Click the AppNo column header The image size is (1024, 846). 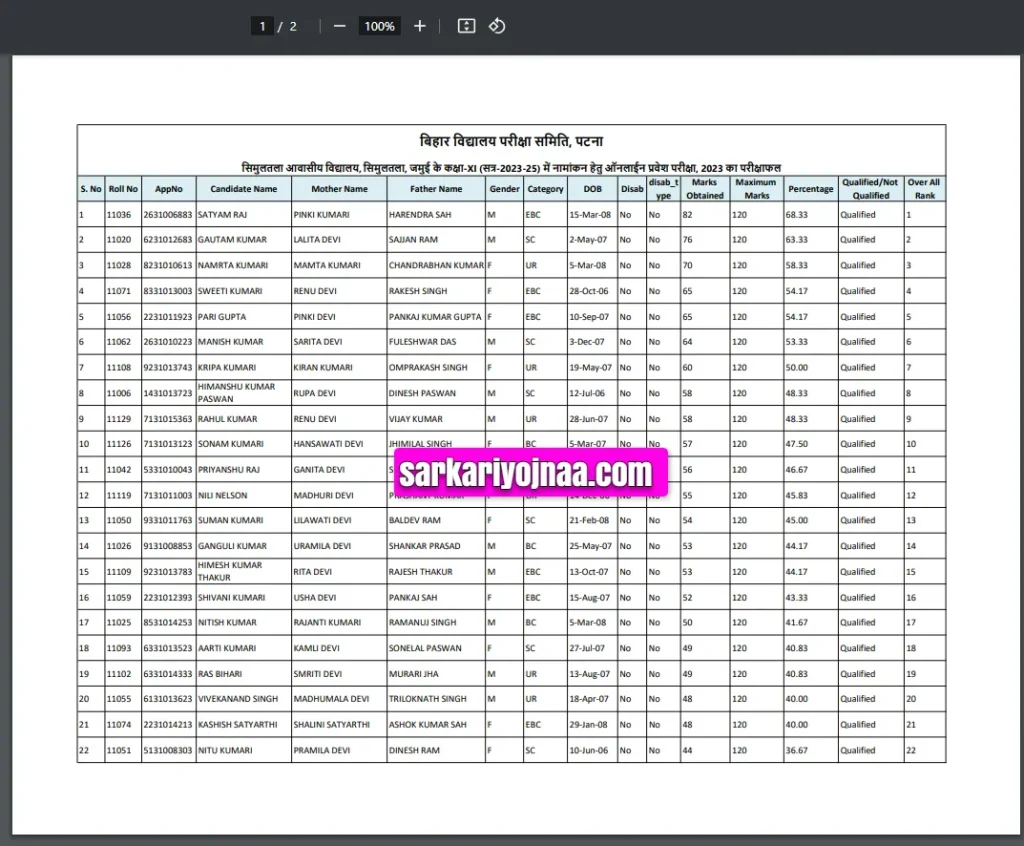pos(168,189)
